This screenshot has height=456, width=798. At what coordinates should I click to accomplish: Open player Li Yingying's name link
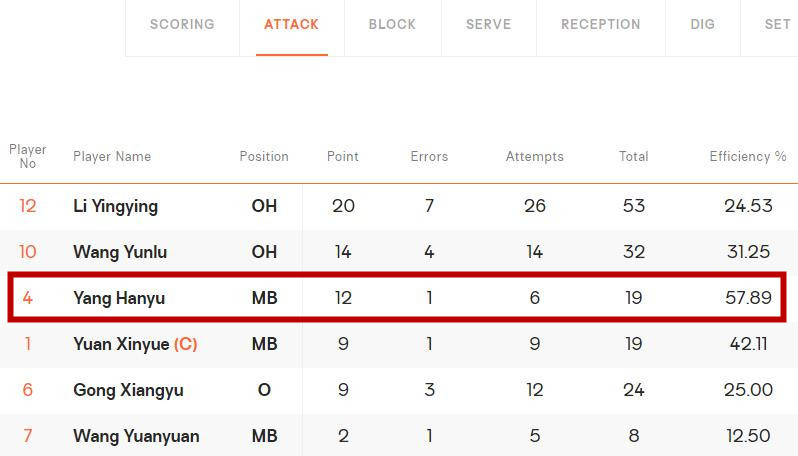tap(116, 206)
